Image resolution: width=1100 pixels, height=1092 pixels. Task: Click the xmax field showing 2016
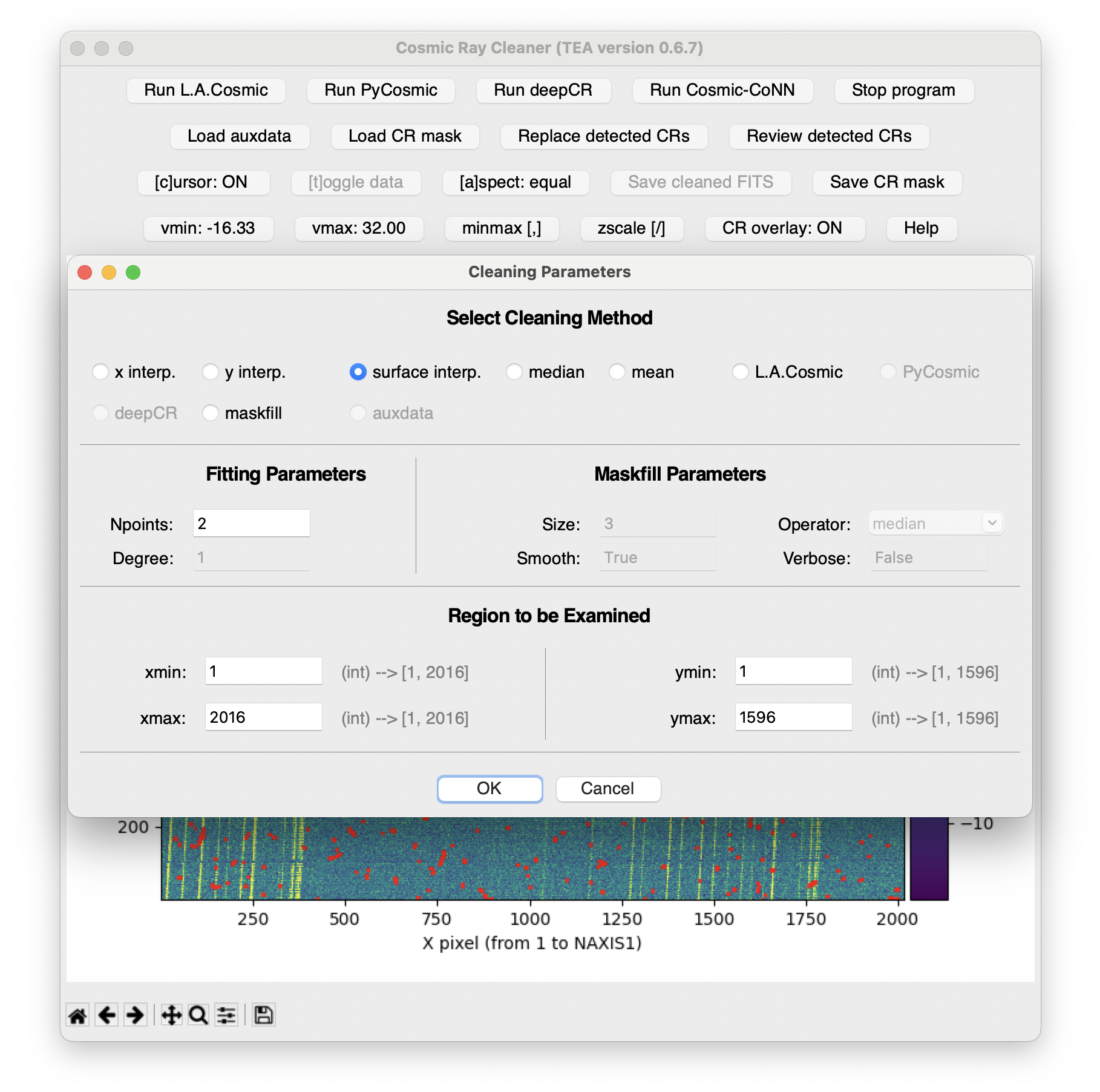(263, 717)
